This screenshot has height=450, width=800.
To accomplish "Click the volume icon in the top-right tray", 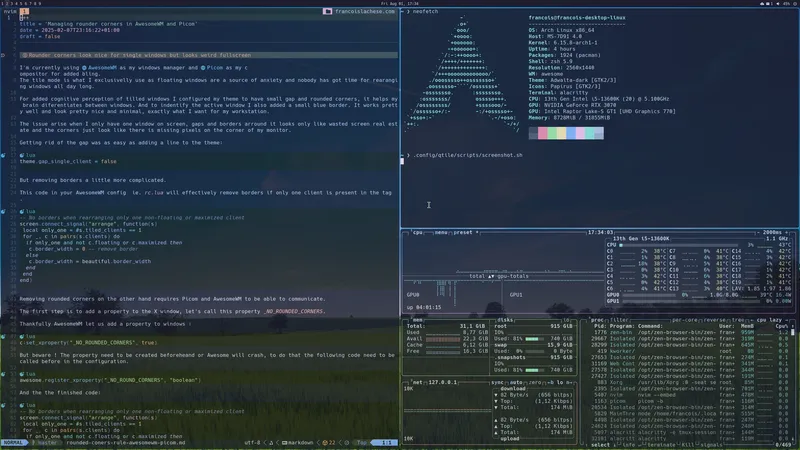I will tap(778, 4).
